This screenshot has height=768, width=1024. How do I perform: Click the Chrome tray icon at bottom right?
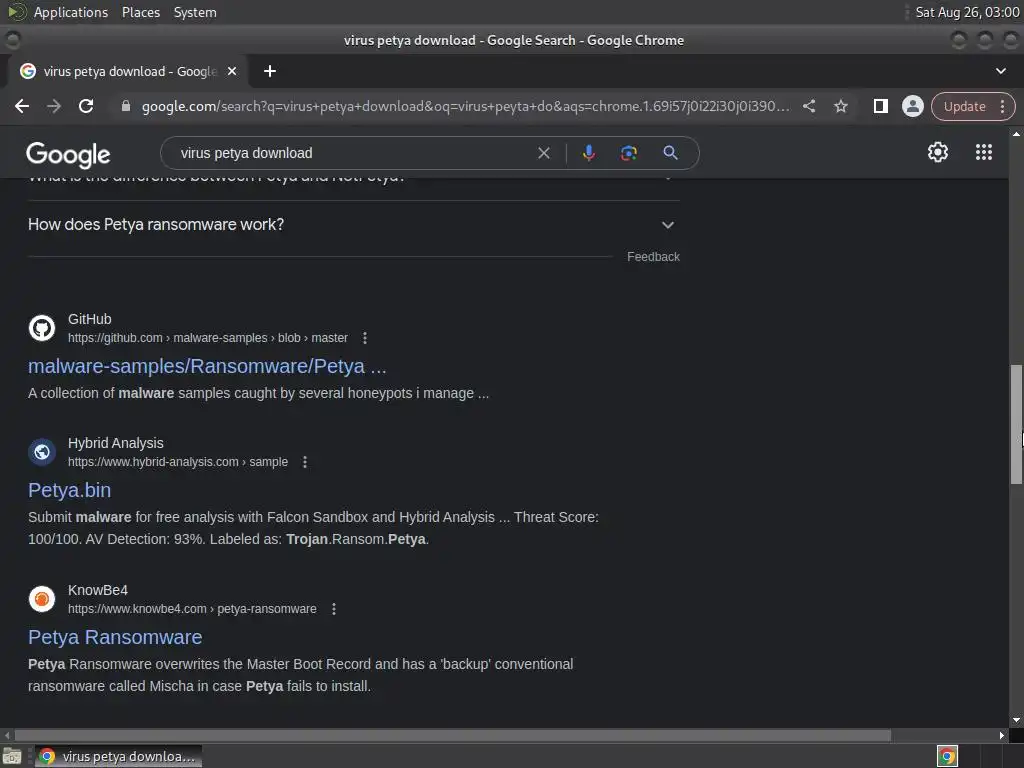[x=947, y=757]
